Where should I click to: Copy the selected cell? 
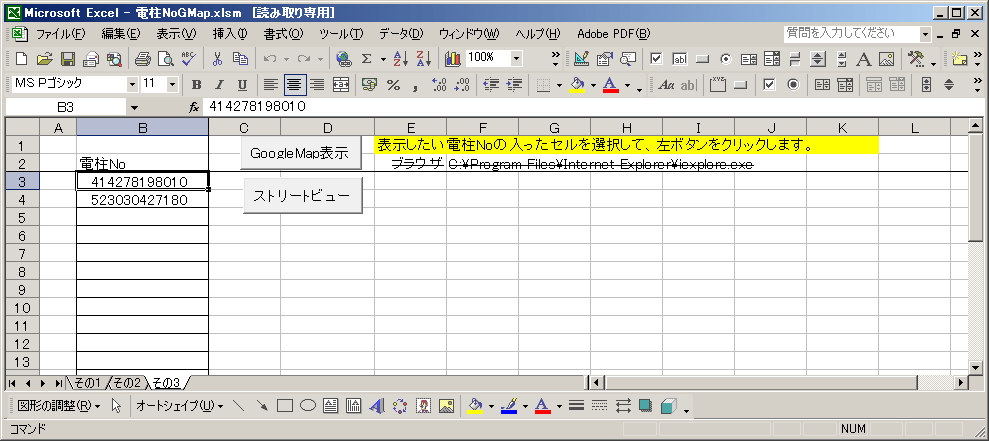tap(240, 59)
